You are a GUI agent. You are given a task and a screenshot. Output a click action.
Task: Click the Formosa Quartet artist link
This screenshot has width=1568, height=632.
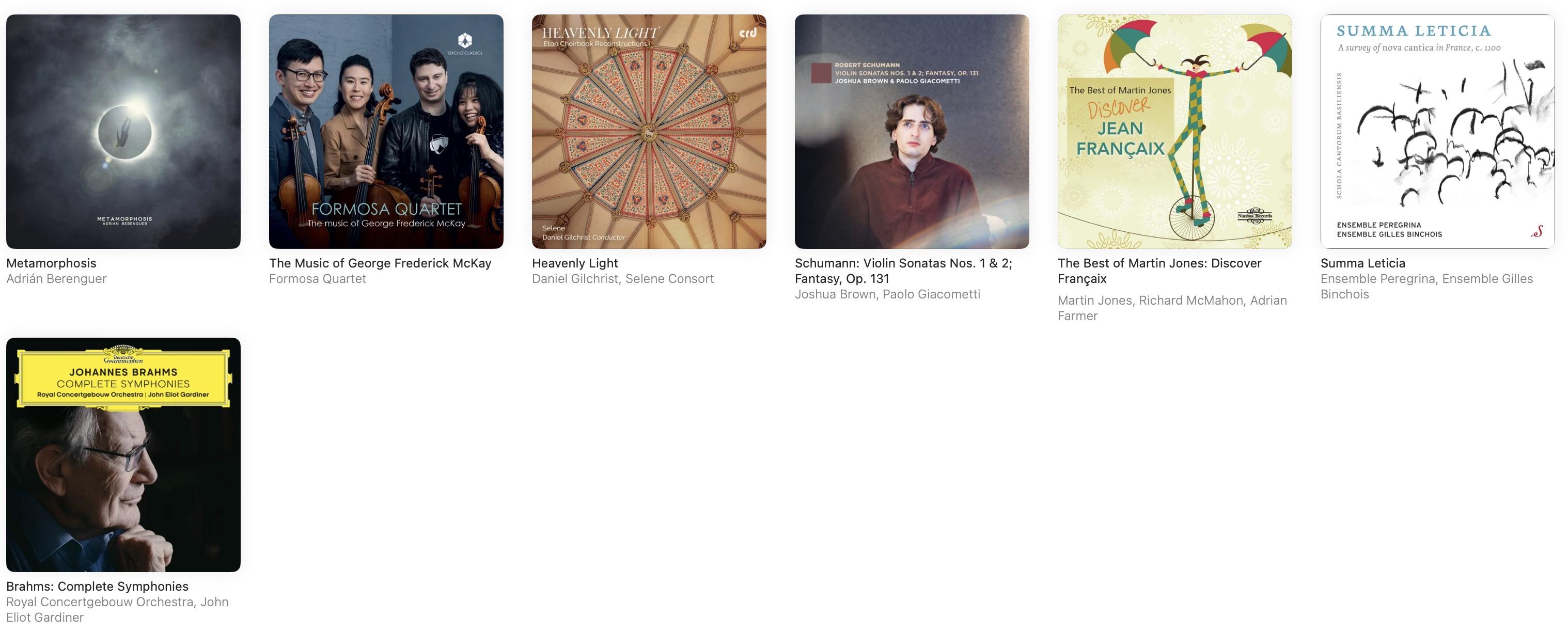point(317,279)
